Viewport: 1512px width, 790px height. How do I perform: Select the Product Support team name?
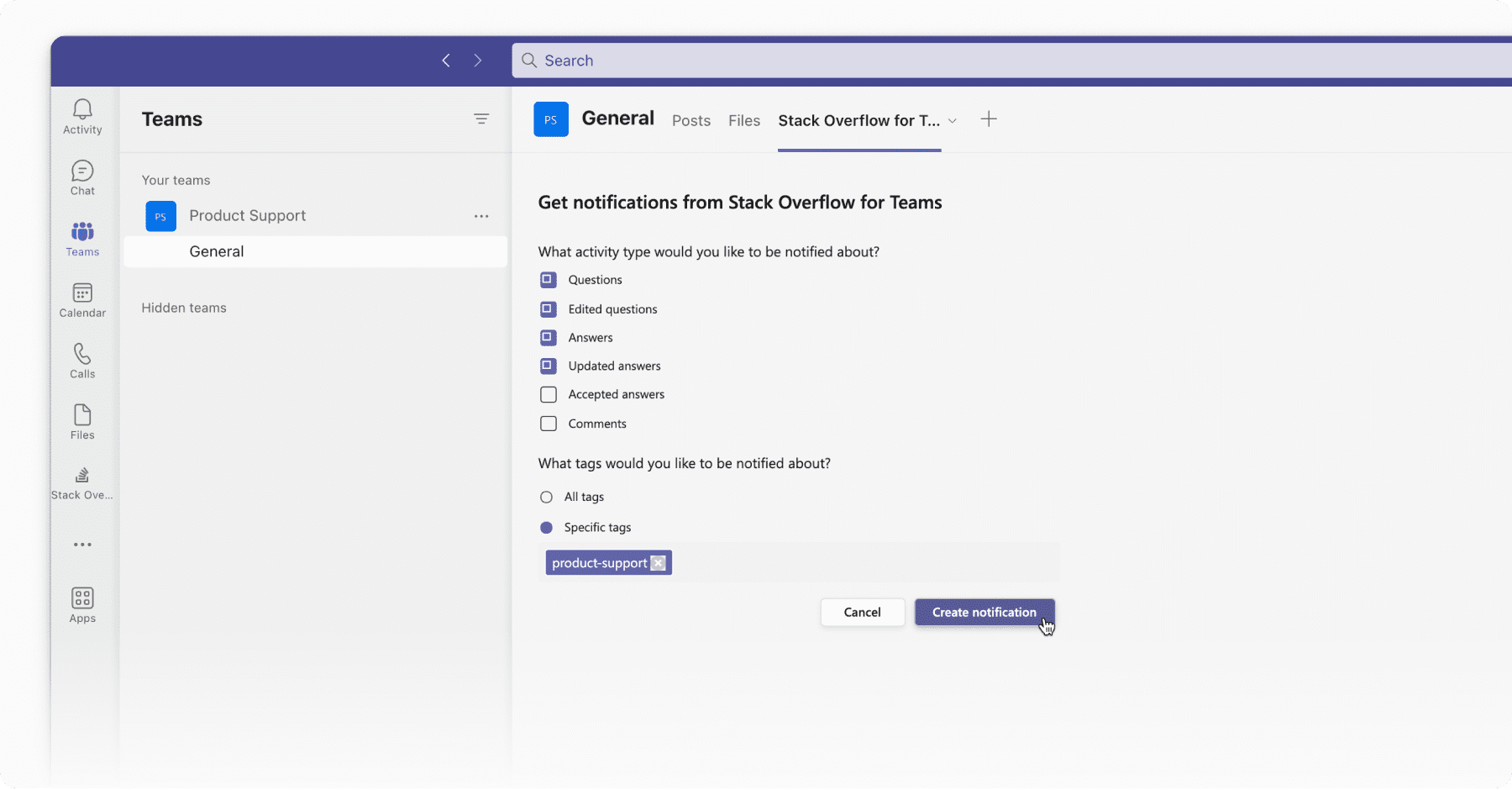point(248,216)
